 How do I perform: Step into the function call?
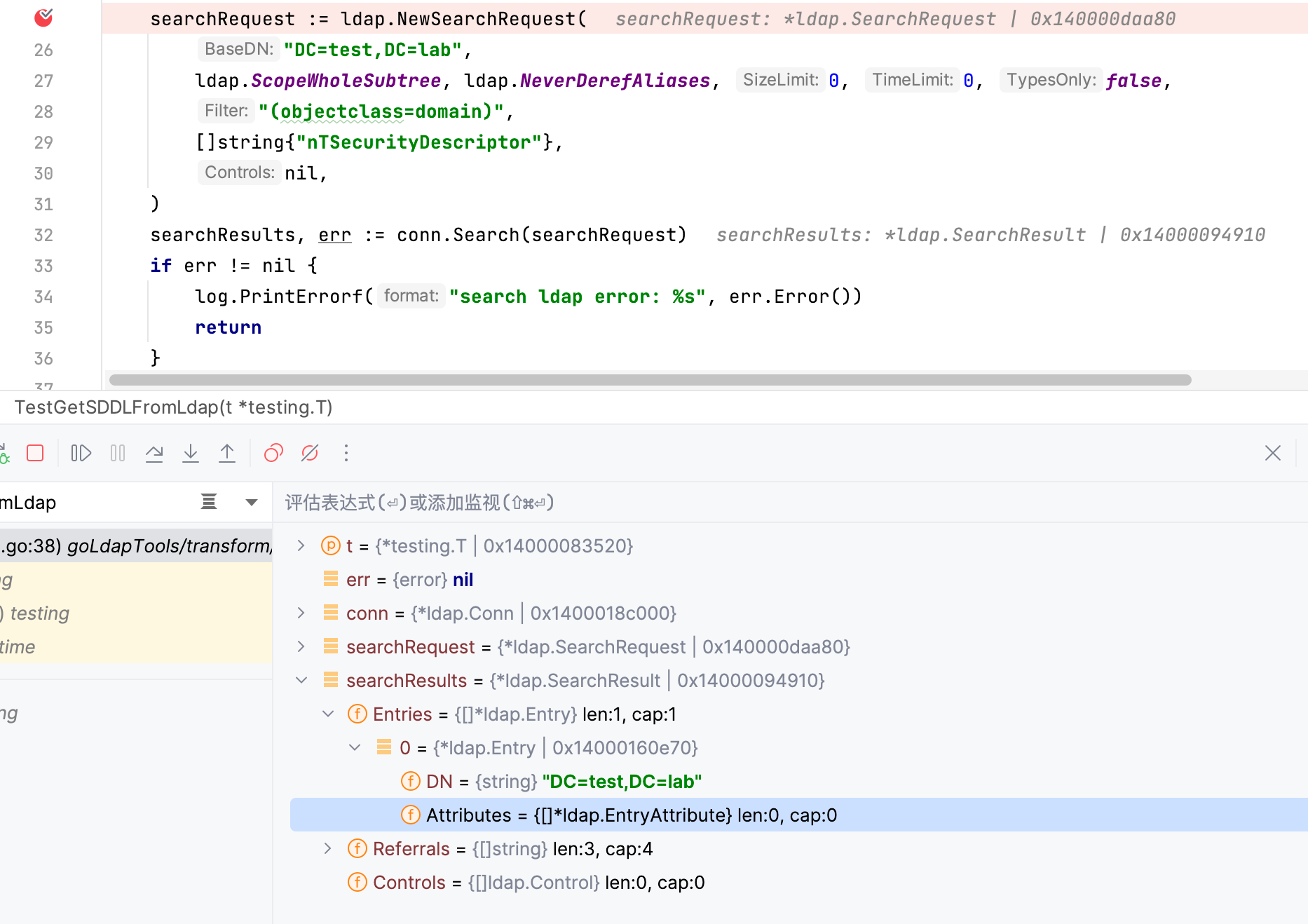point(191,453)
